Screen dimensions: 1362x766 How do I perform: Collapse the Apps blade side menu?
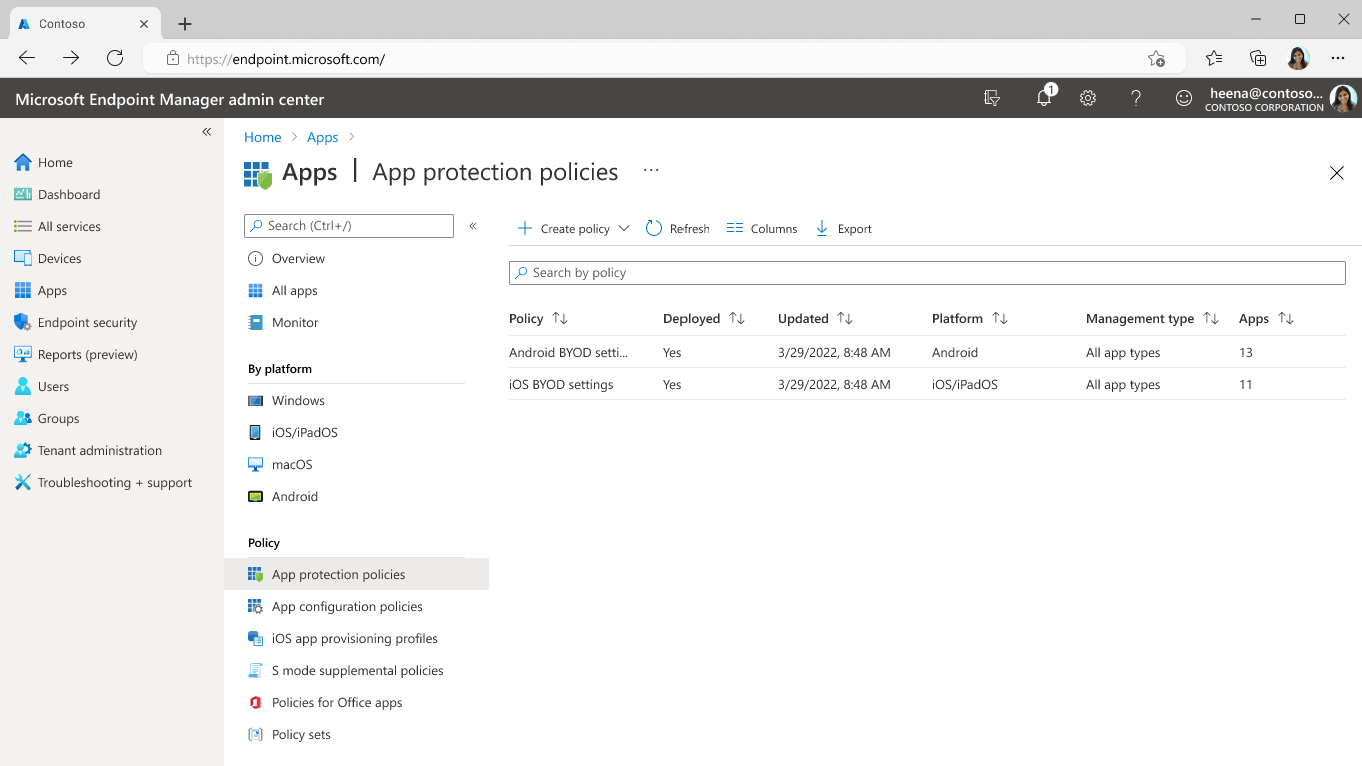pyautogui.click(x=473, y=226)
